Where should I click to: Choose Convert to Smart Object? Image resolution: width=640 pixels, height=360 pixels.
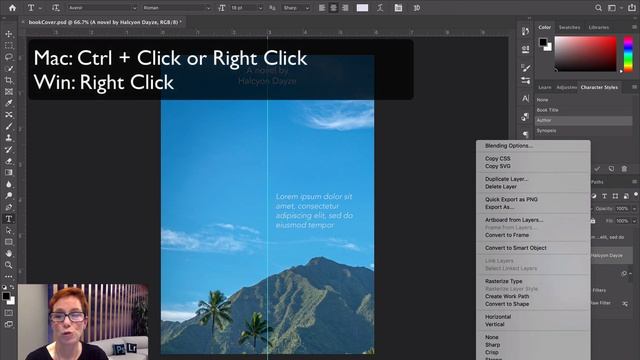tap(516, 248)
